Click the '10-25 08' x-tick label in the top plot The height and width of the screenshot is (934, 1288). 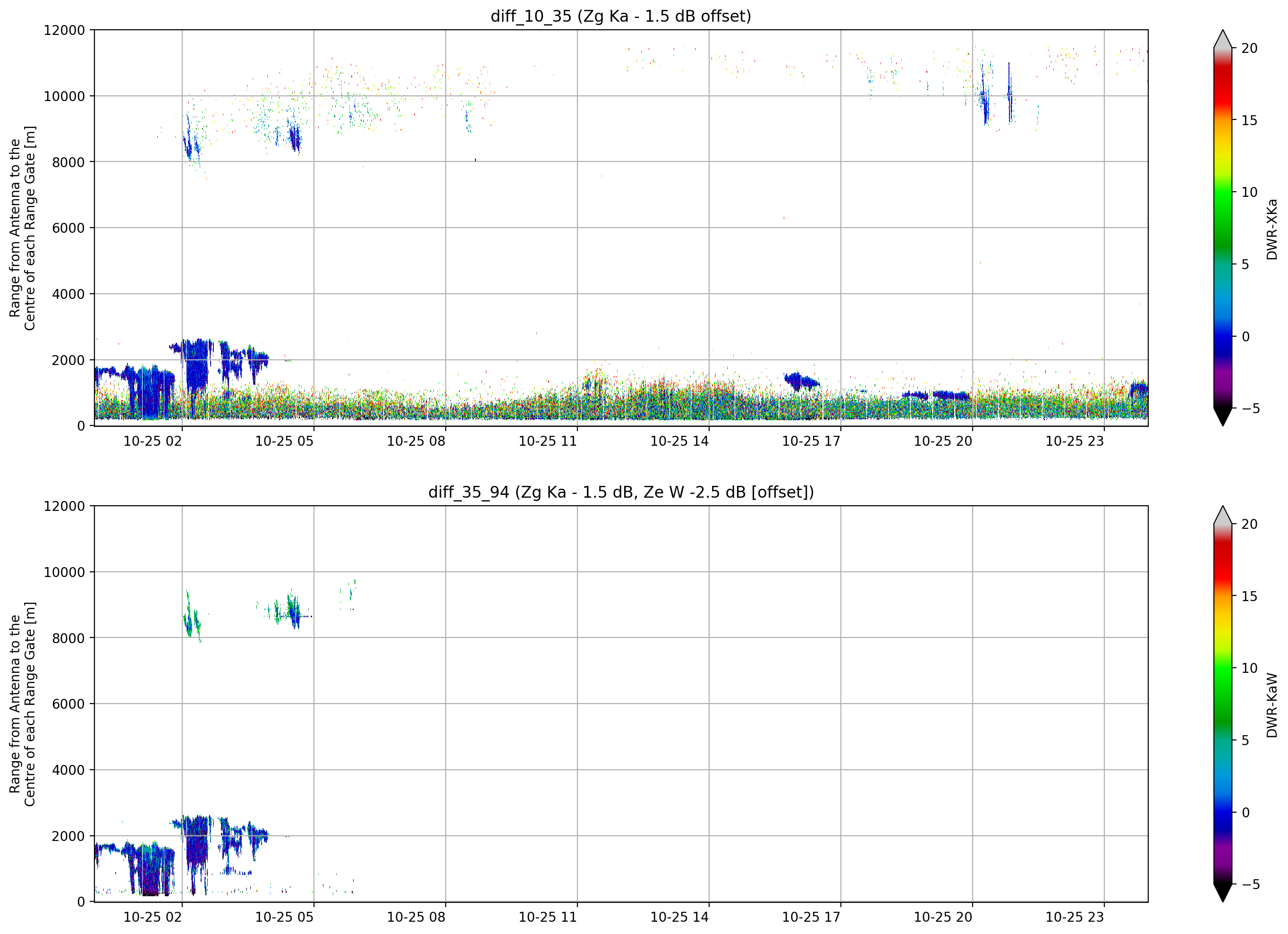(x=416, y=441)
